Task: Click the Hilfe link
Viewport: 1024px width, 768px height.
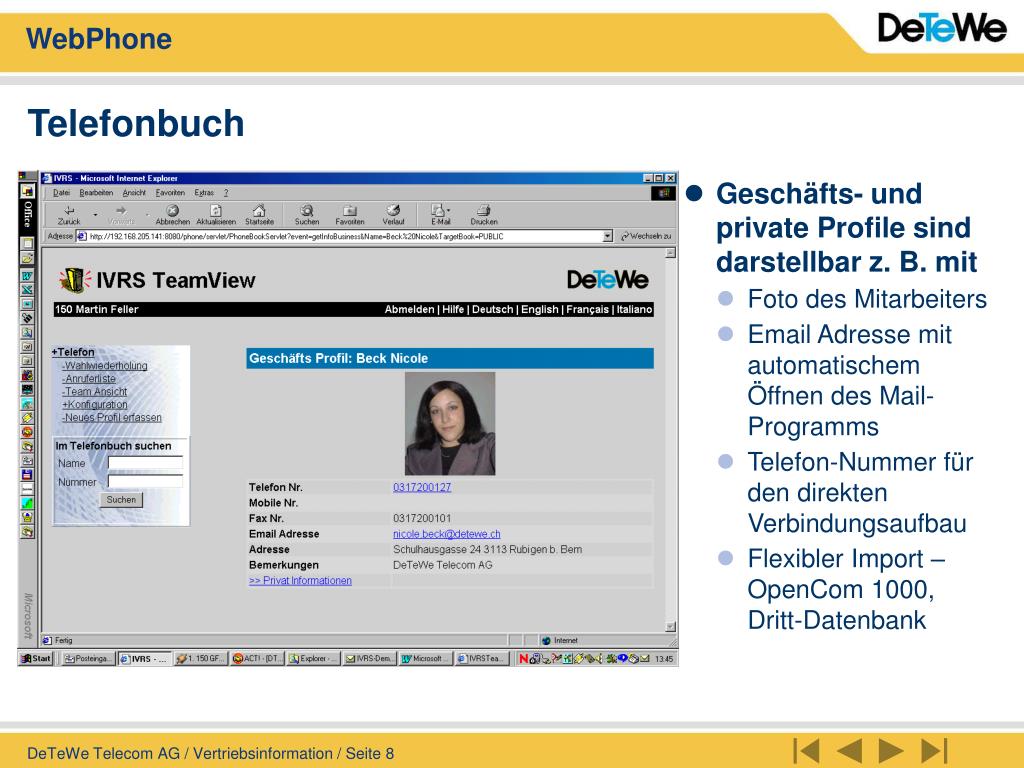Action: [453, 310]
